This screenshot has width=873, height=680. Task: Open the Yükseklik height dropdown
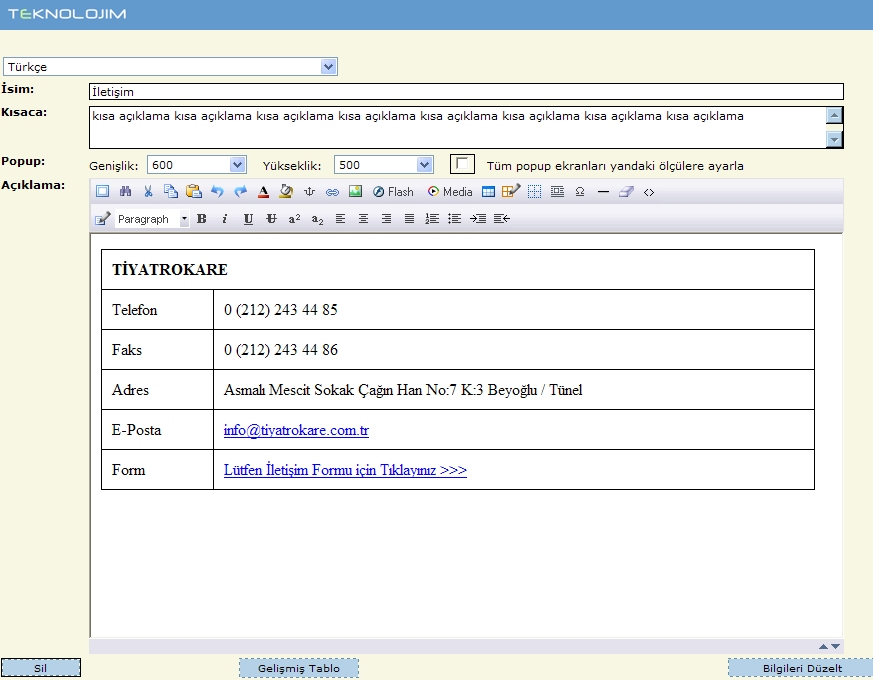384,165
